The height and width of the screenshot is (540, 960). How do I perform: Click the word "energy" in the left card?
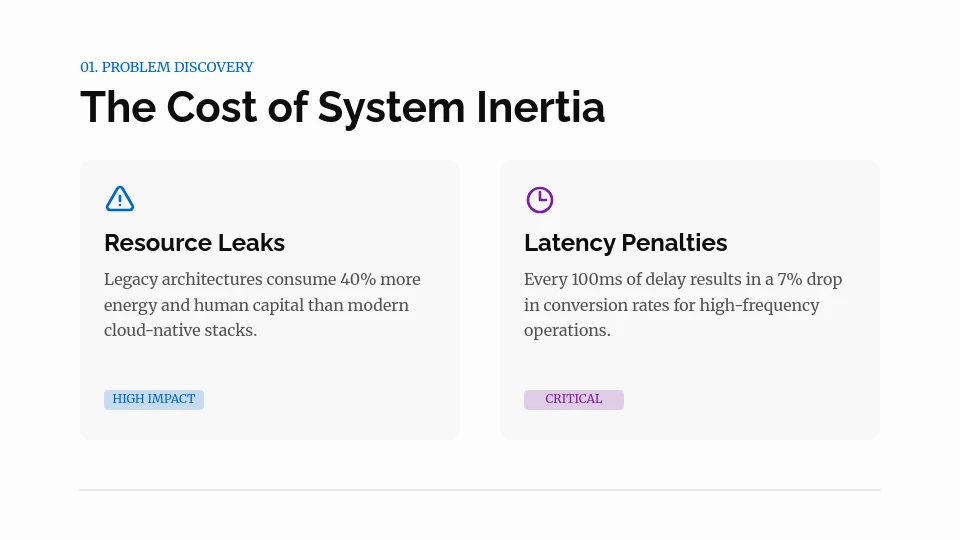coord(130,305)
